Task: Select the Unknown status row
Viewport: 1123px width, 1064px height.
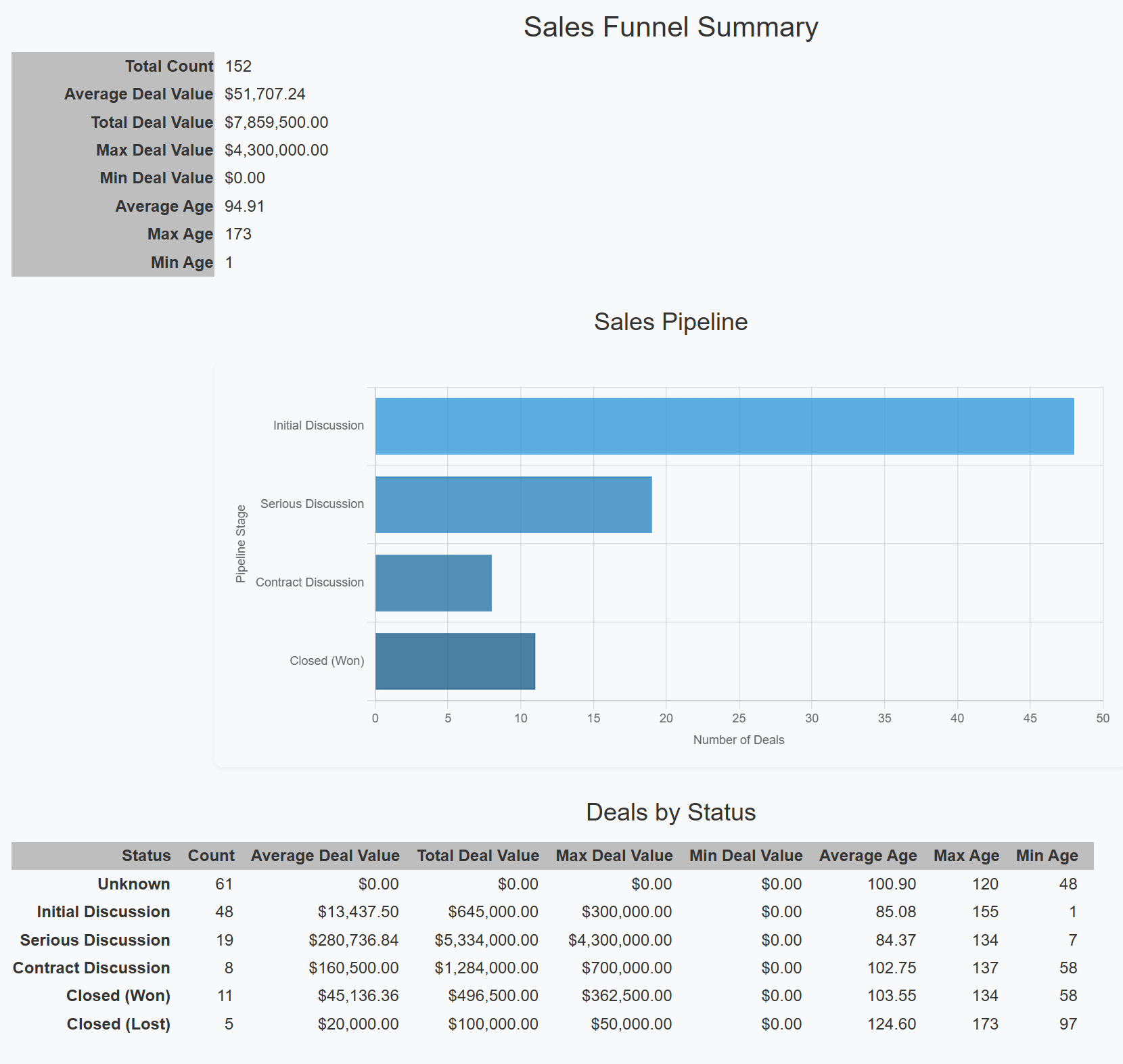Action: 134,883
